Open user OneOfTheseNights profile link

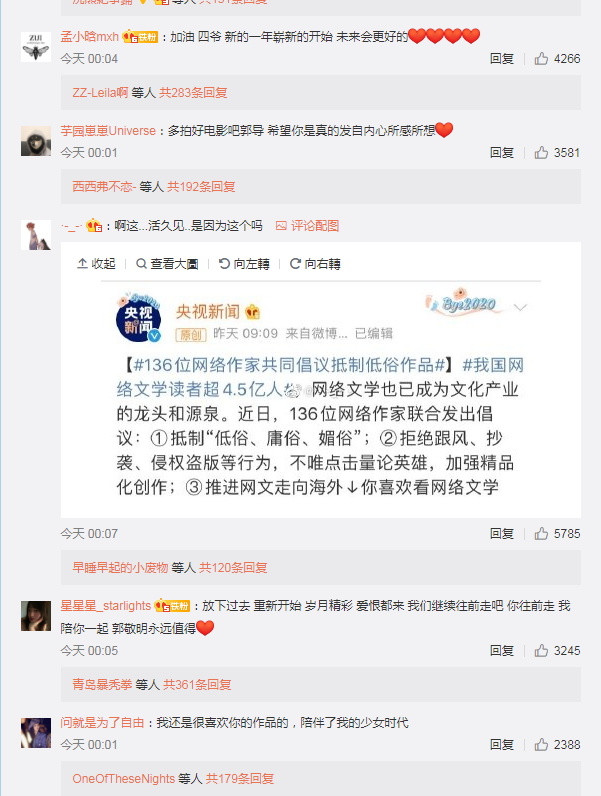123,779
